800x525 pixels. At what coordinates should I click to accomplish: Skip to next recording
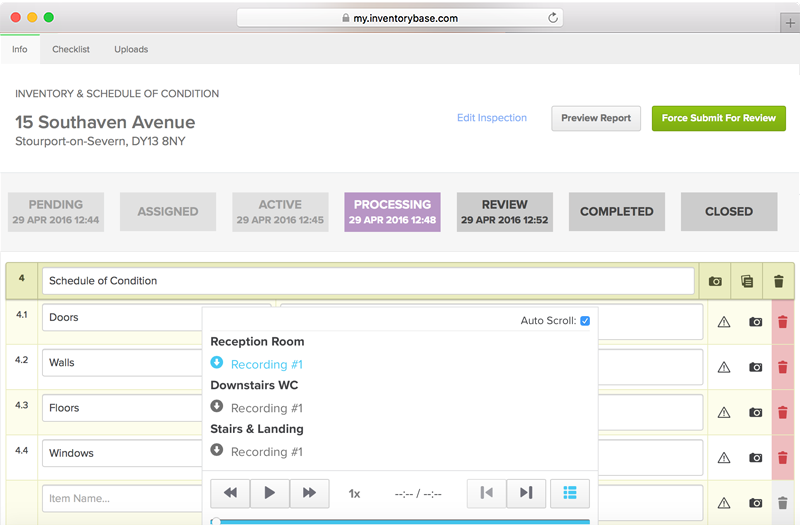pyautogui.click(x=526, y=493)
